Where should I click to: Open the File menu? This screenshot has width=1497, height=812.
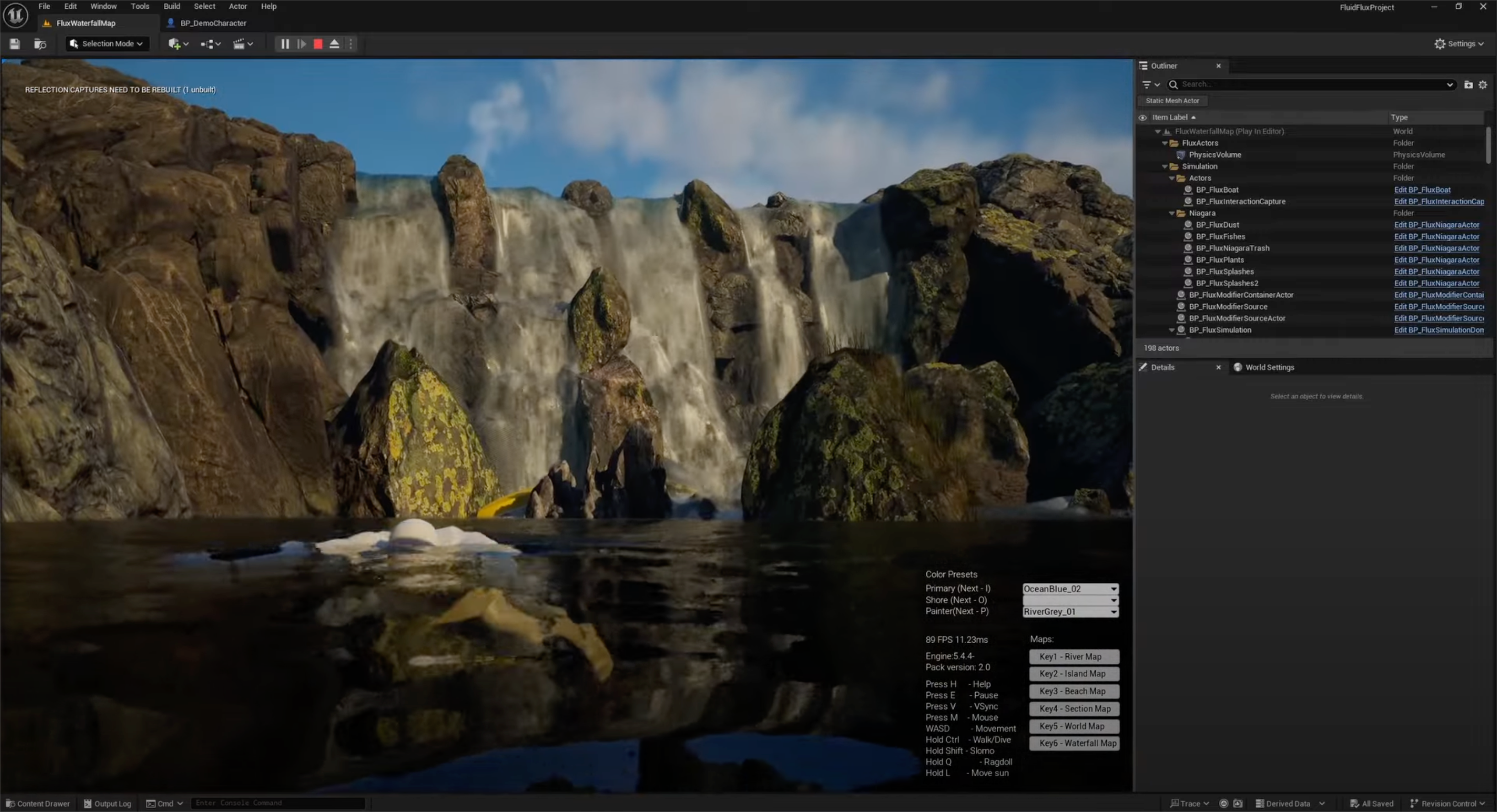(44, 6)
